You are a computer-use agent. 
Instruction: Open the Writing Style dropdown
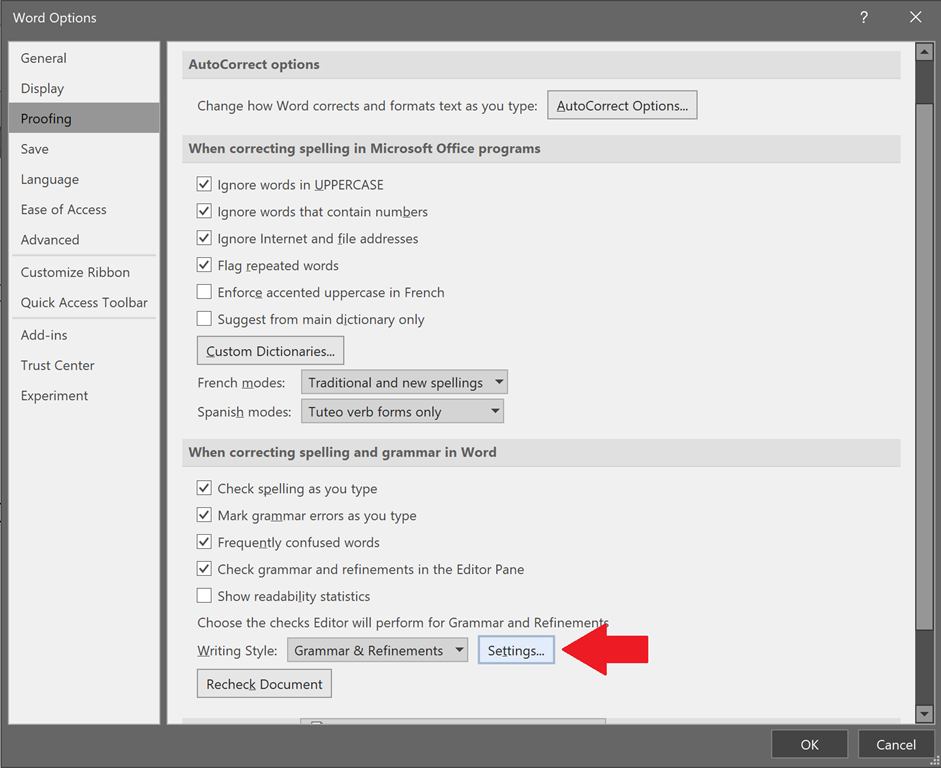point(377,651)
